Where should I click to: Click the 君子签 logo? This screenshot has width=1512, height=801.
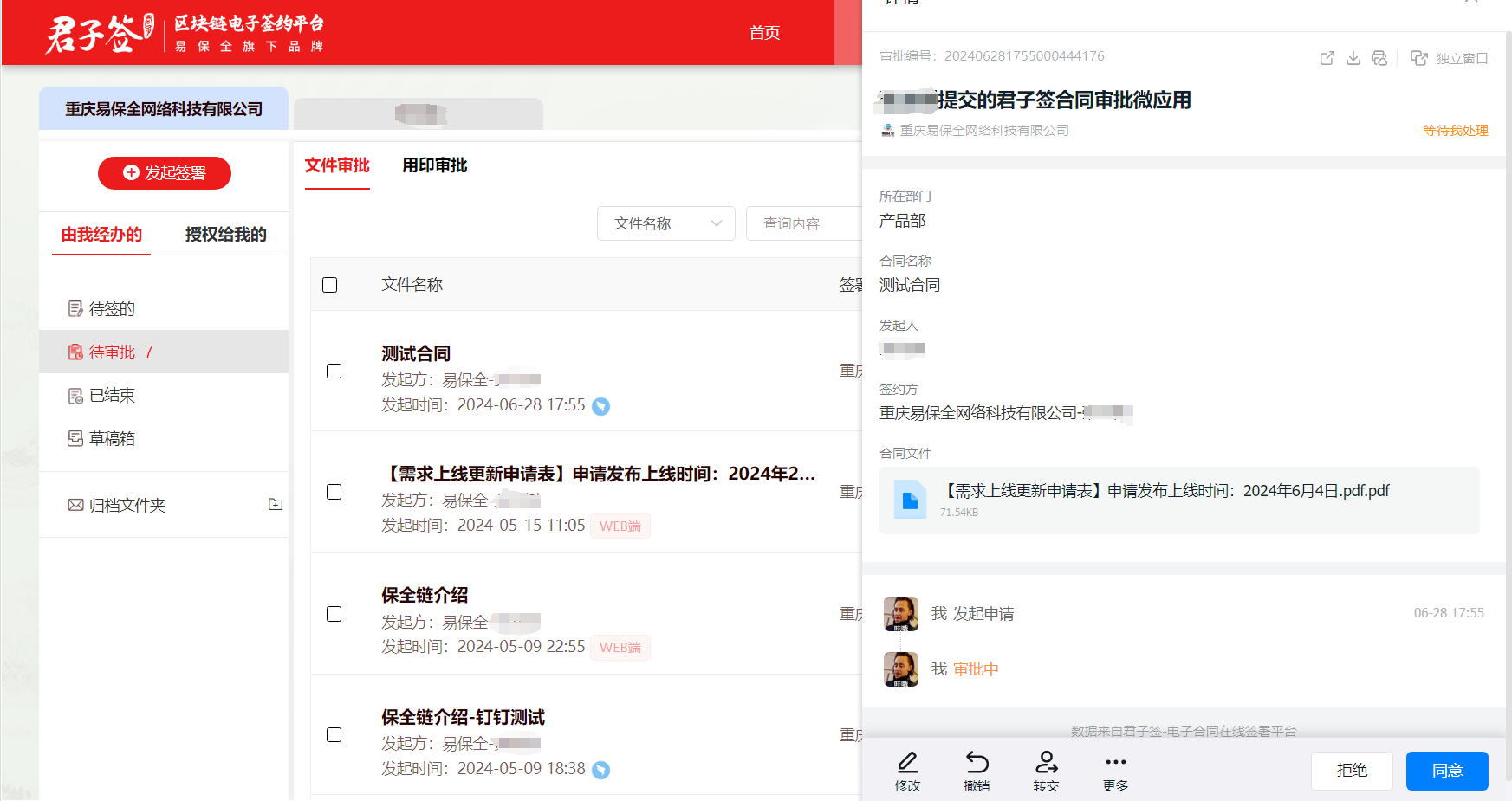(x=100, y=33)
